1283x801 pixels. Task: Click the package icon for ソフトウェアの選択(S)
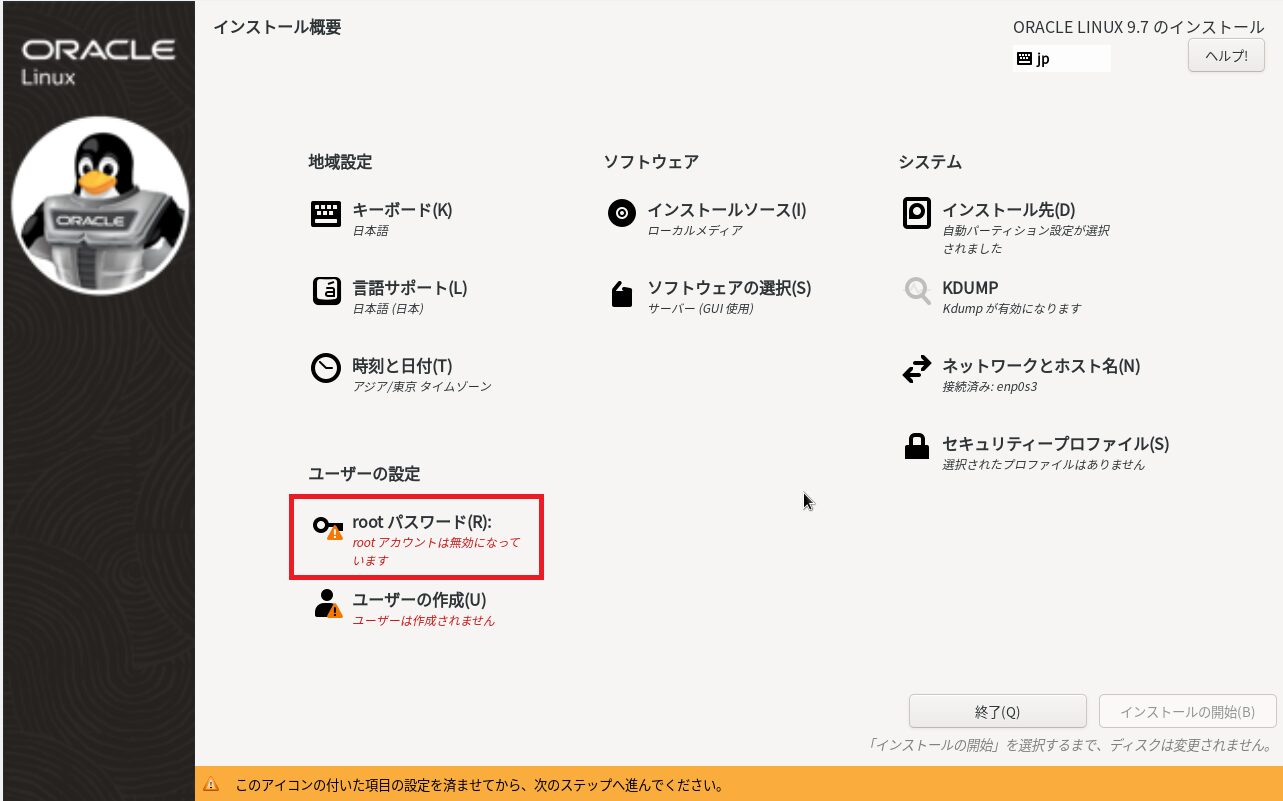coord(622,294)
